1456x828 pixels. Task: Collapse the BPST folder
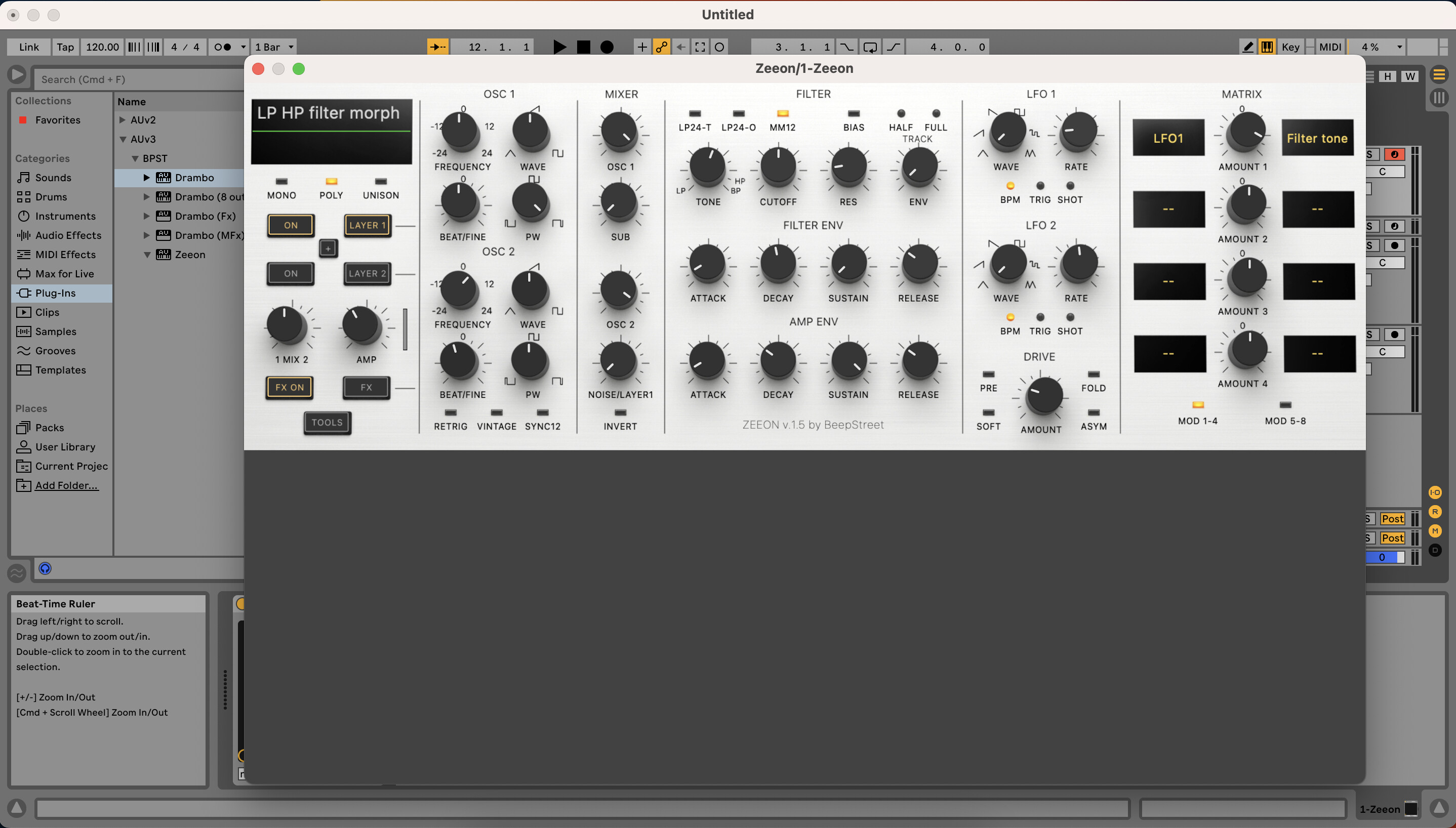(135, 158)
